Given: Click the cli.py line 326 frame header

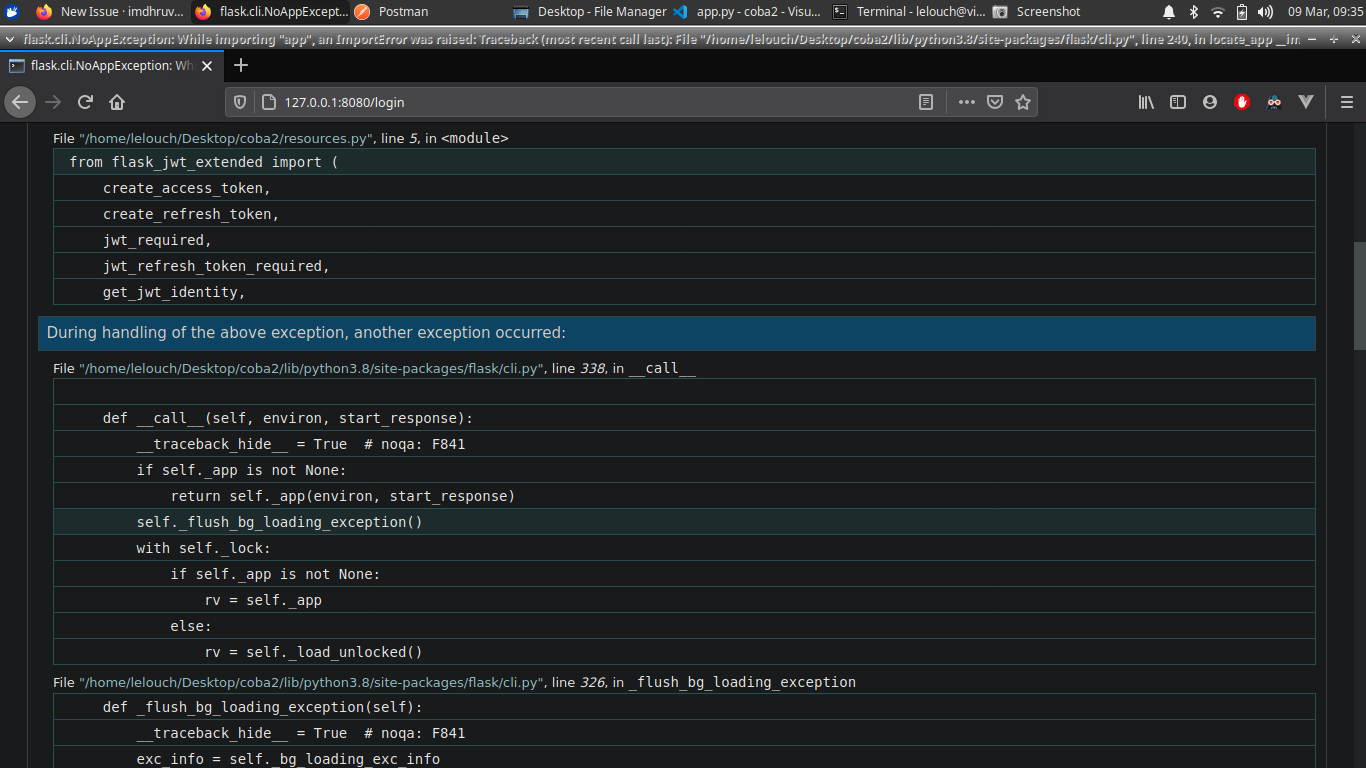Looking at the screenshot, I should click(x=454, y=682).
